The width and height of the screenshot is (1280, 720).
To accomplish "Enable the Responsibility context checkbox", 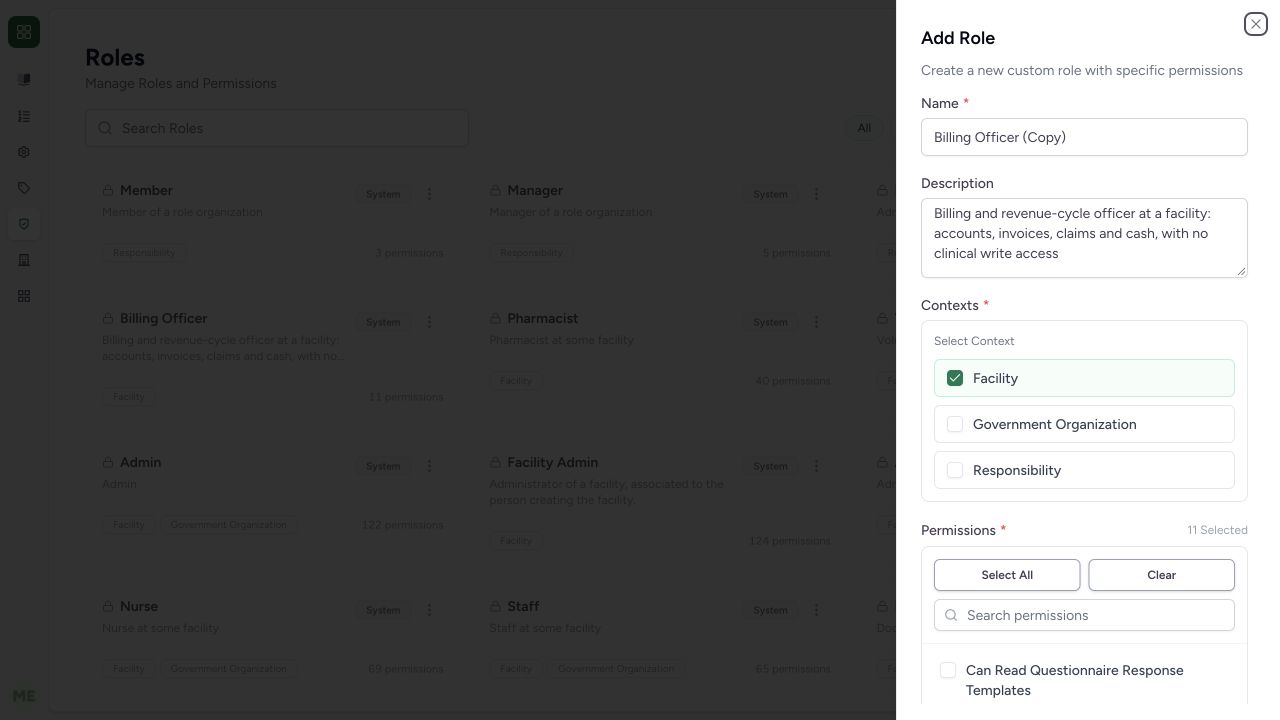I will pyautogui.click(x=955, y=470).
